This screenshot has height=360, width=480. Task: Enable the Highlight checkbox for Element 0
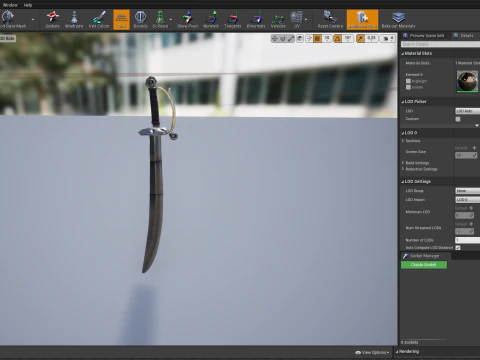(408, 81)
